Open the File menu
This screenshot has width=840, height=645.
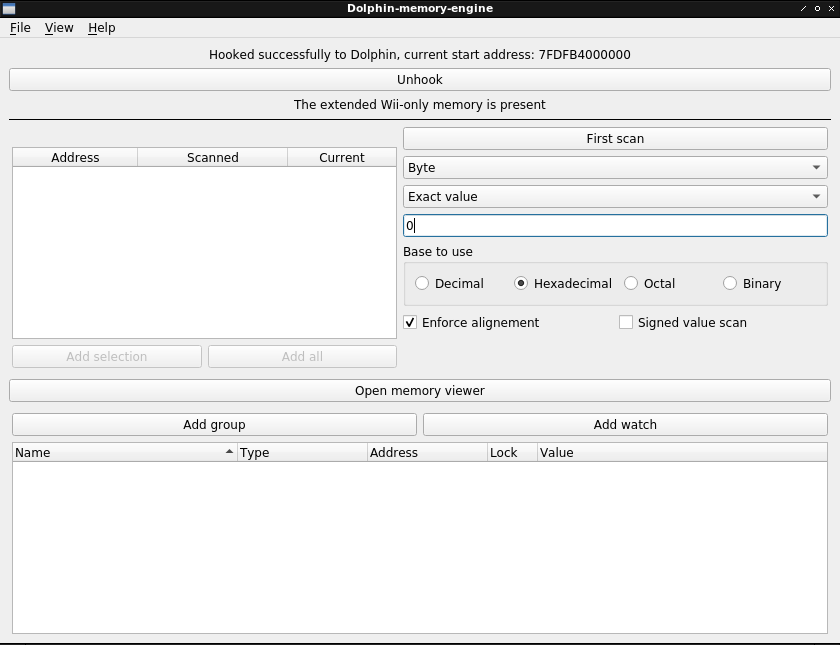click(20, 28)
